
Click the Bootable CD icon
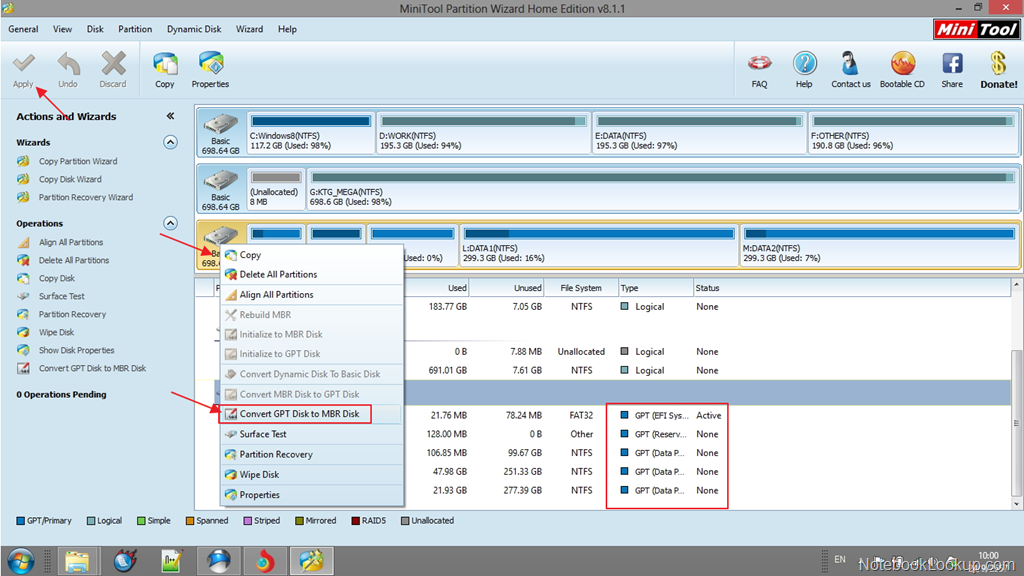[902, 68]
